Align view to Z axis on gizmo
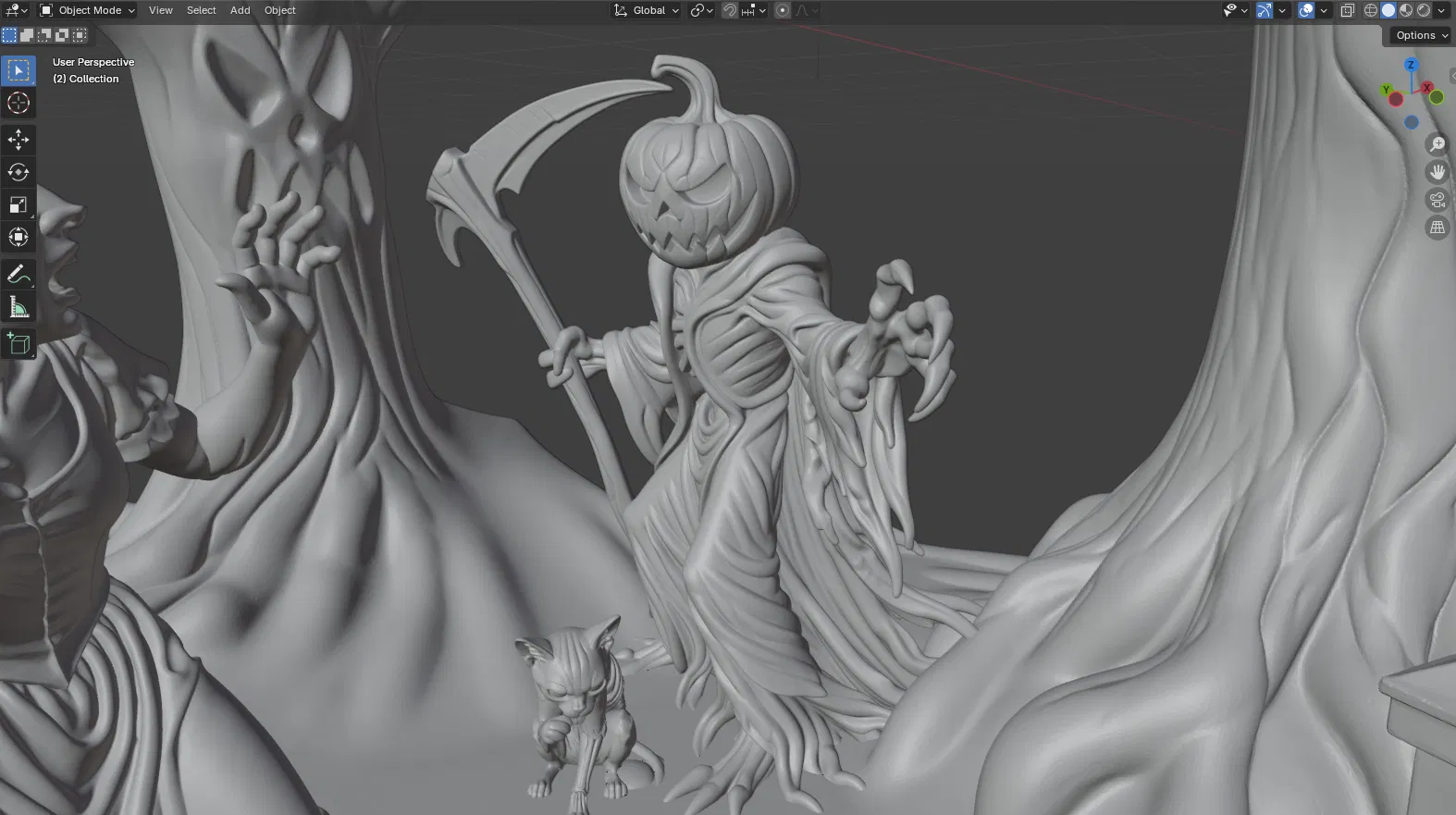 point(1411,65)
